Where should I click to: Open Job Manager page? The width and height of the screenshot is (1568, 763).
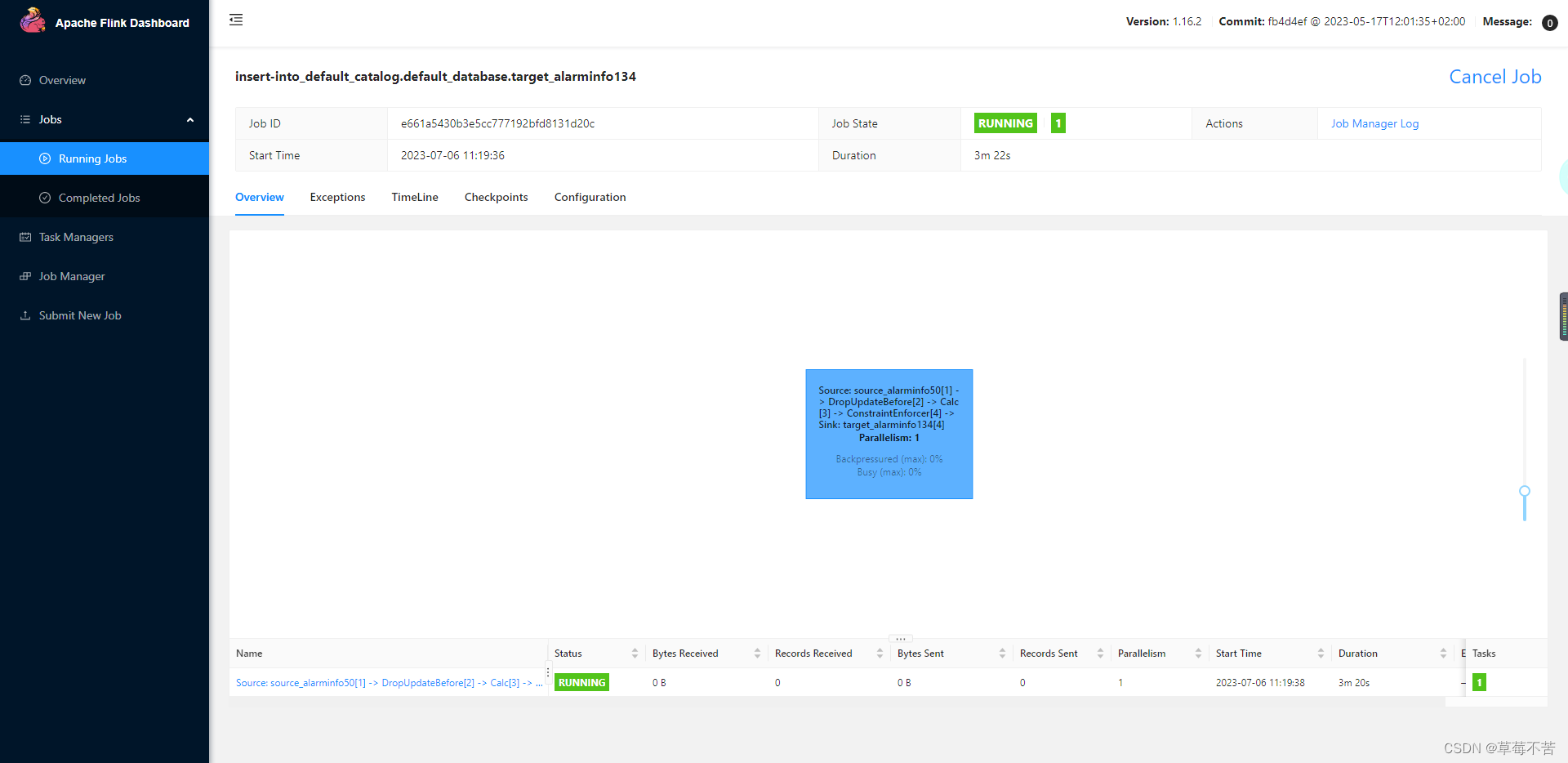tap(105, 276)
